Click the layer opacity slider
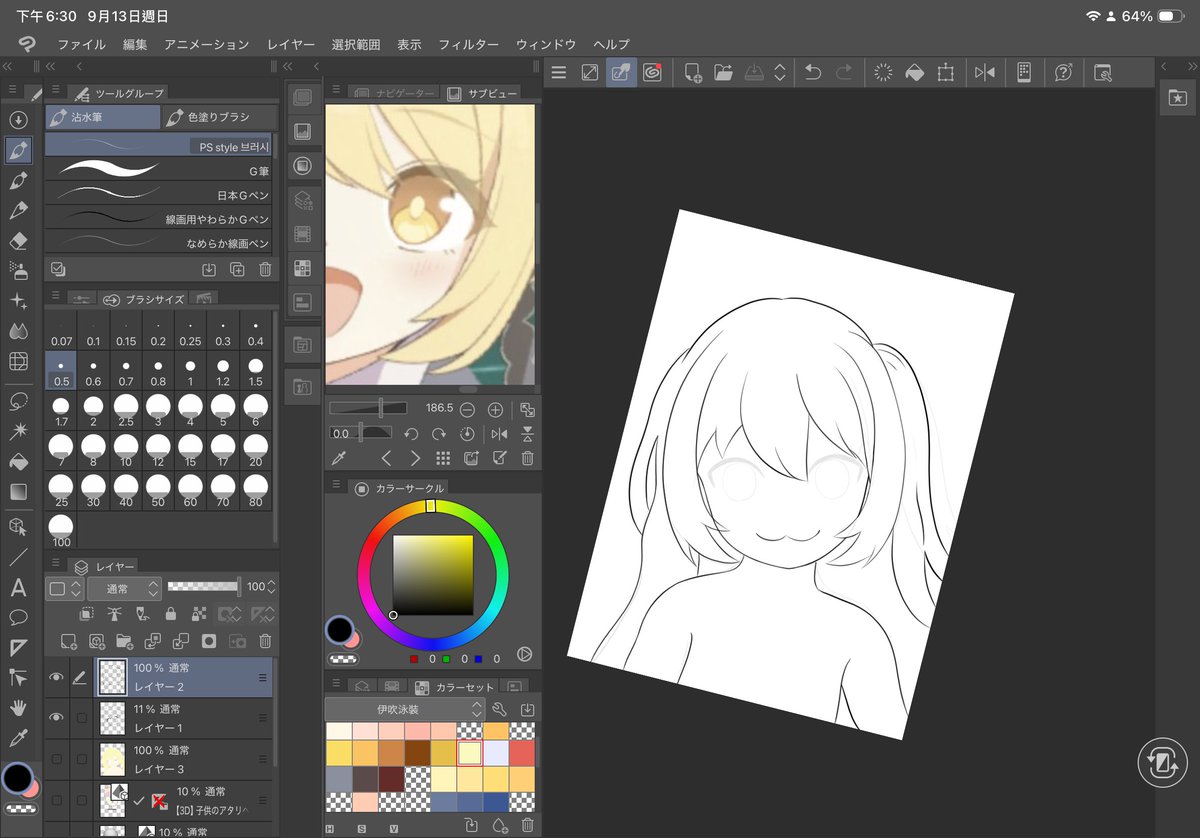The height and width of the screenshot is (838, 1200). pos(204,587)
